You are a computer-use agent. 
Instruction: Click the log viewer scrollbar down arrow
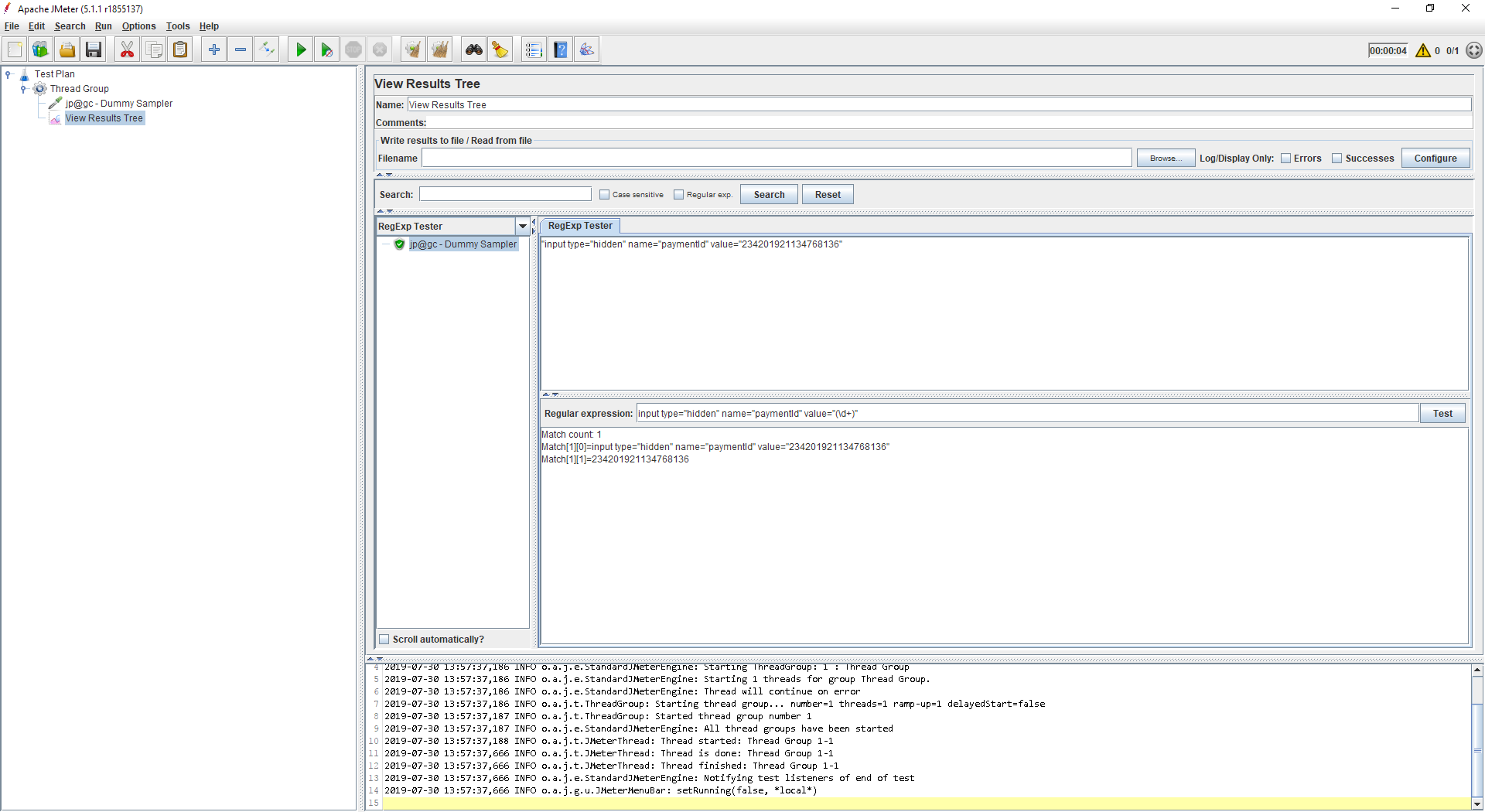1477,803
